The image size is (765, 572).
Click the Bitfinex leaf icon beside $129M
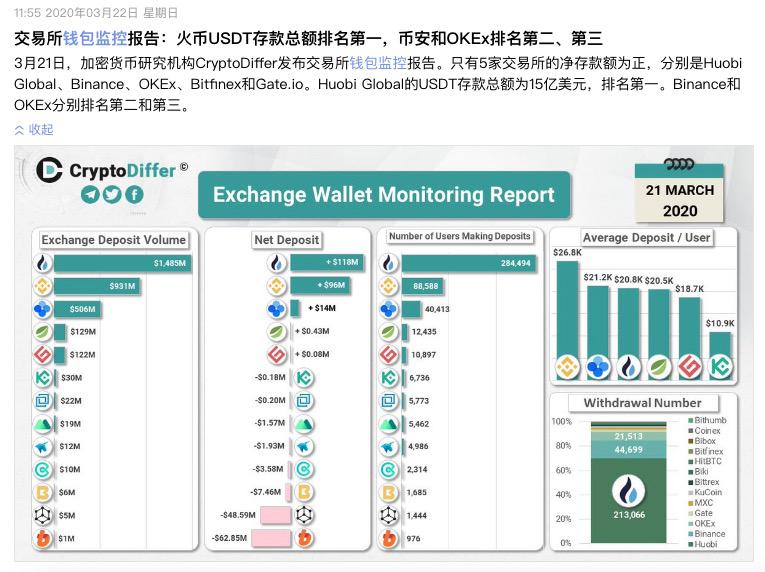pyautogui.click(x=43, y=332)
